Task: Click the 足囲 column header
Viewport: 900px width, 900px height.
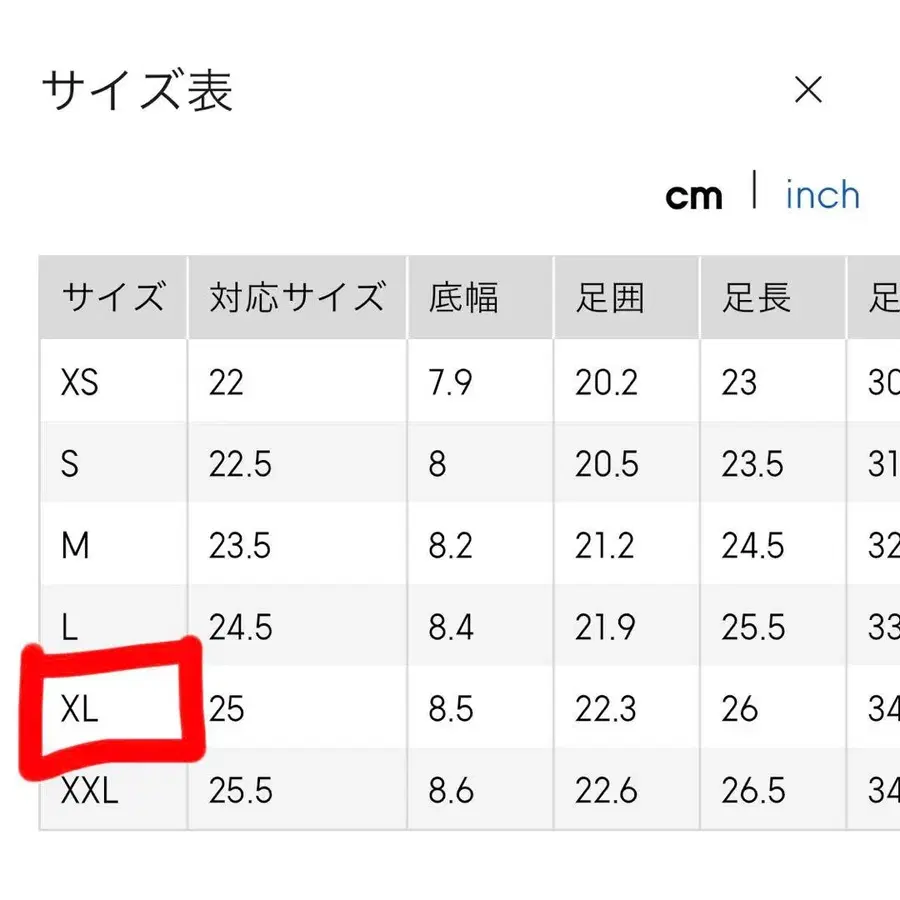Action: pos(608,296)
